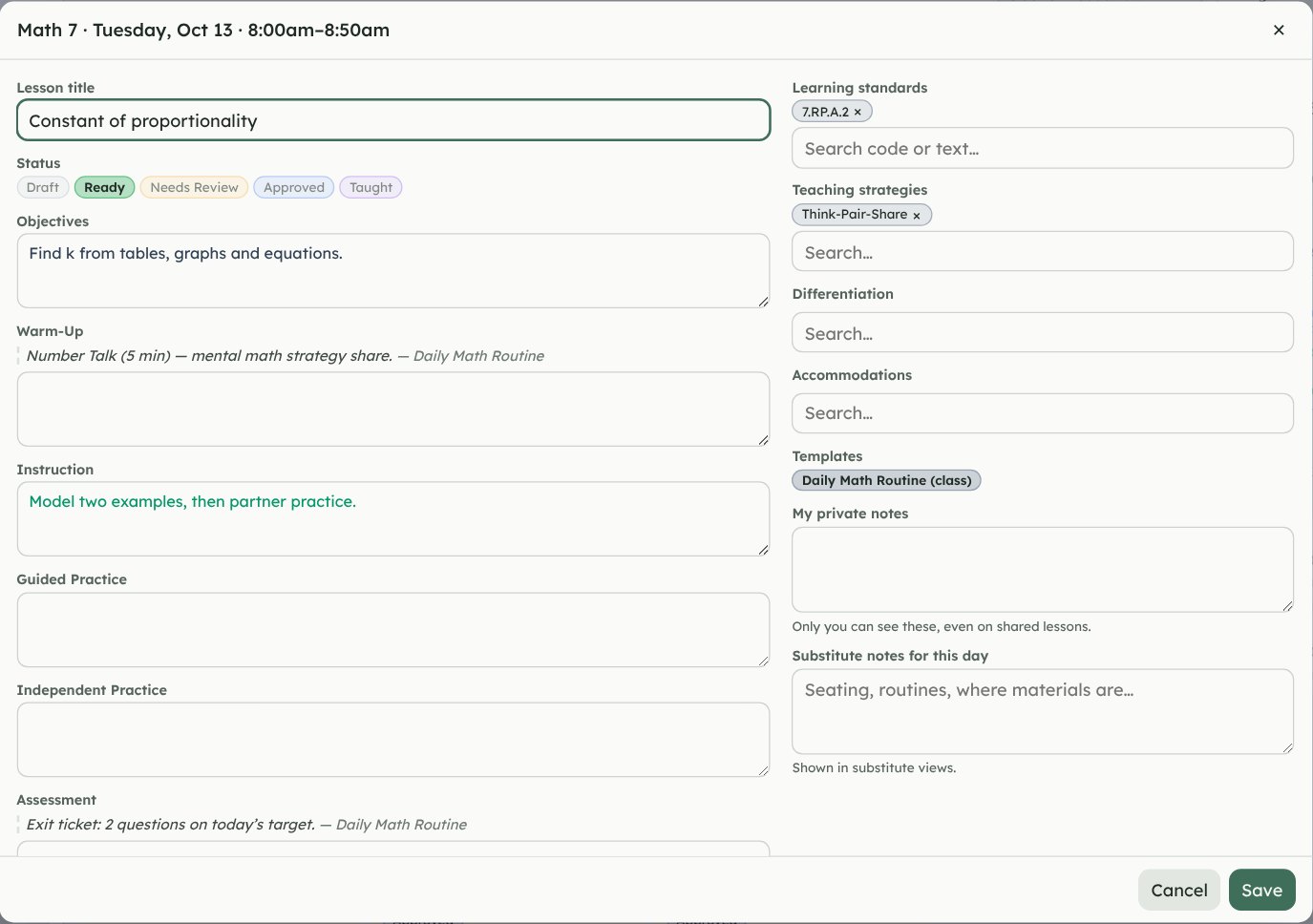Click the My private notes box
The image size is (1313, 924).
click(1043, 570)
